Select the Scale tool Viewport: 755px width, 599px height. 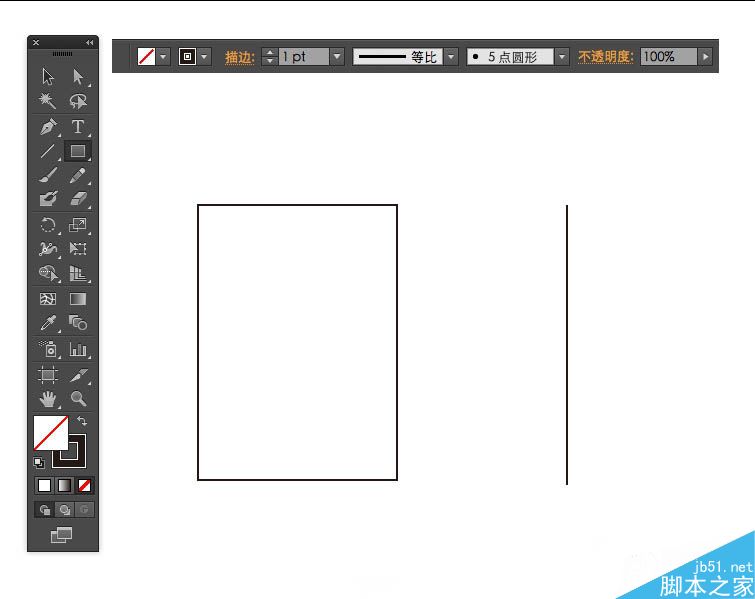pyautogui.click(x=78, y=225)
